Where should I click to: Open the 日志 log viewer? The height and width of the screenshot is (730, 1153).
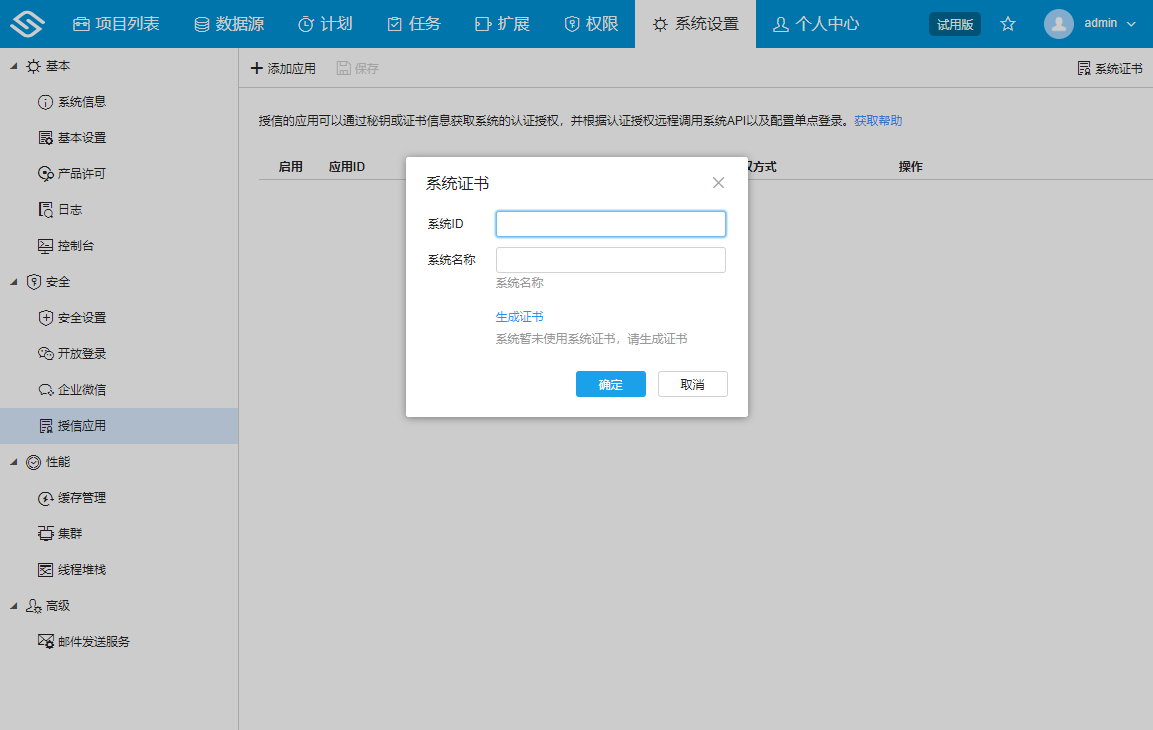[x=72, y=209]
